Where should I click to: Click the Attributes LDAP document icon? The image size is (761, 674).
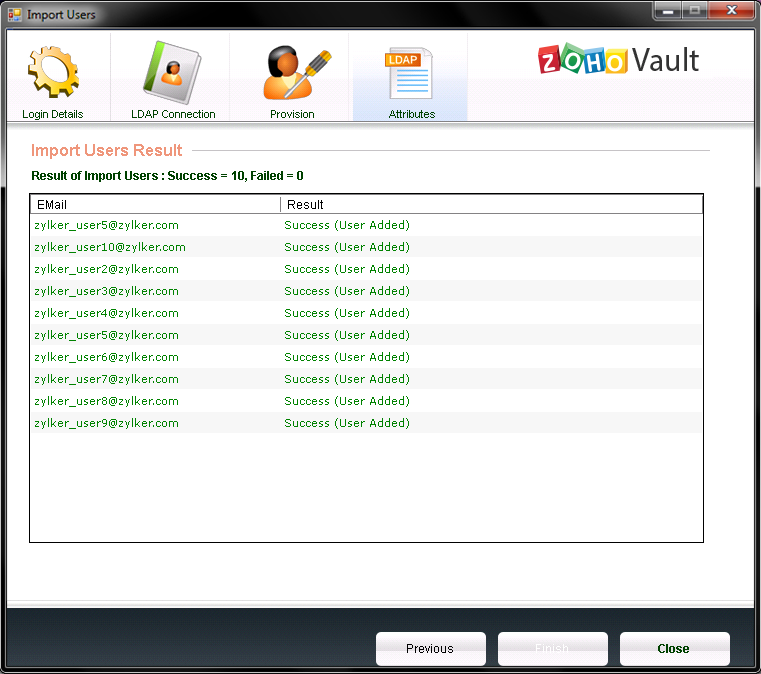(410, 72)
